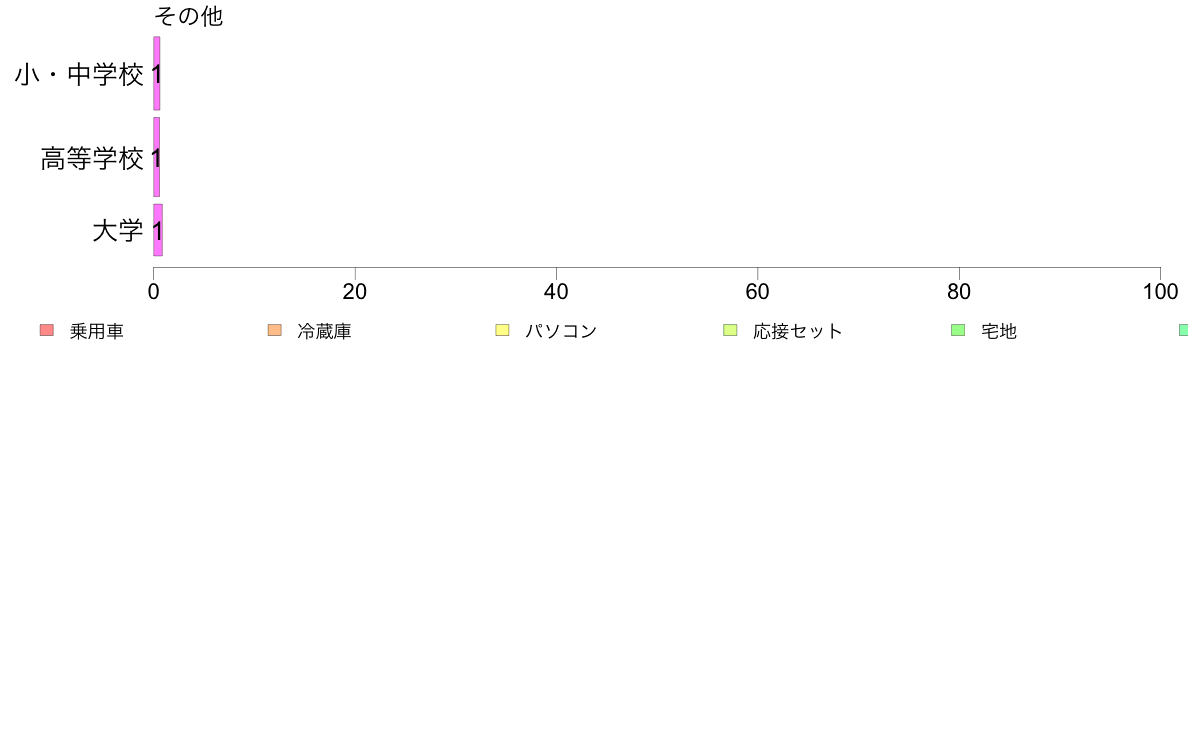Click the 大学 axis label
1188x736 pixels.
tap(117, 230)
